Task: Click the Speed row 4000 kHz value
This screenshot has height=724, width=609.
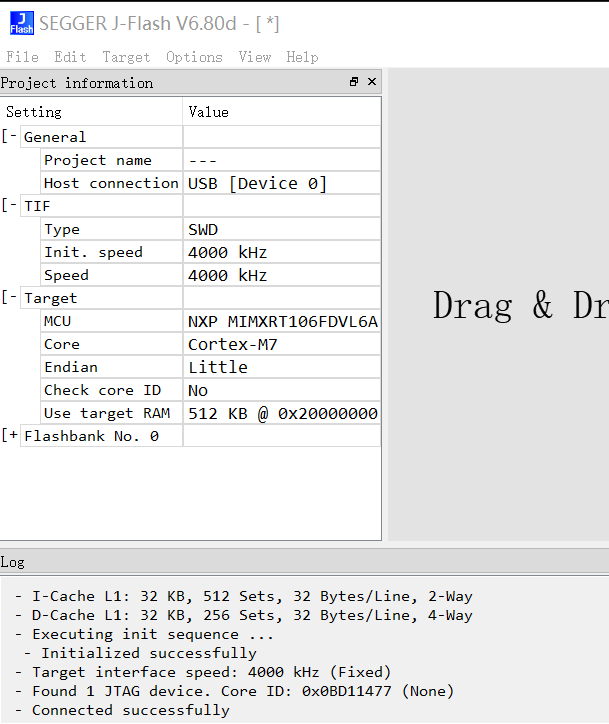Action: point(282,275)
